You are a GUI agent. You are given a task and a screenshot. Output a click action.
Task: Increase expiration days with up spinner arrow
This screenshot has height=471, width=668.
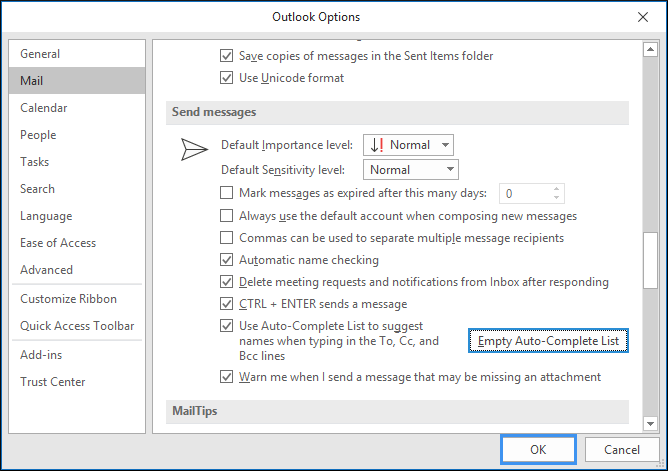pos(556,189)
